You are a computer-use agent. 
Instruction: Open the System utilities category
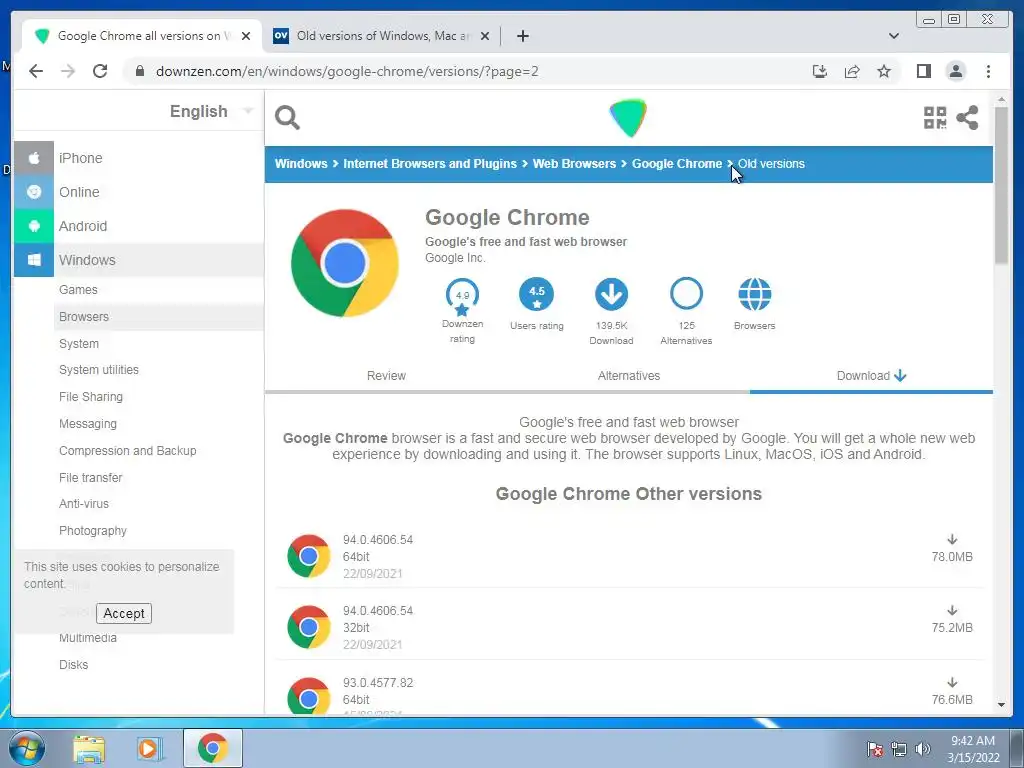99,370
